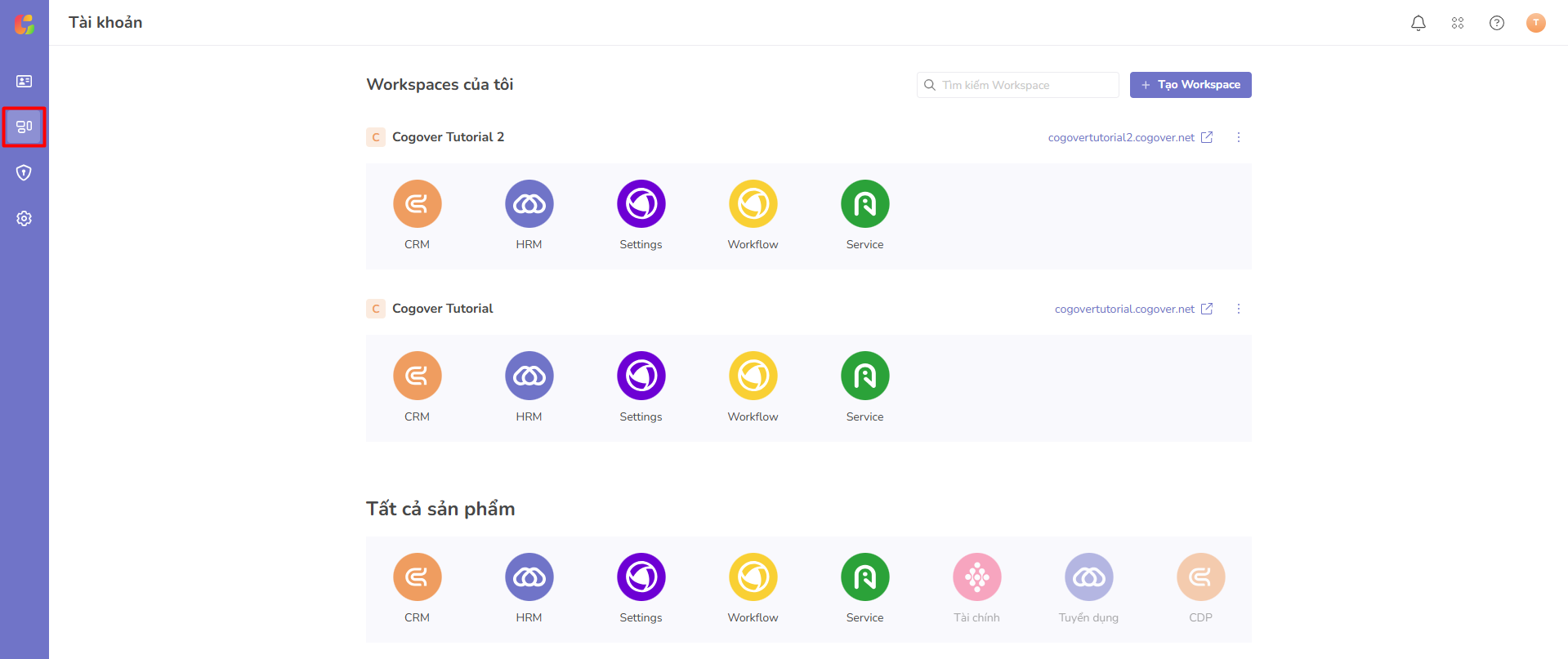The image size is (1568, 659).
Task: Select the CDP product icon
Action: (x=1201, y=577)
